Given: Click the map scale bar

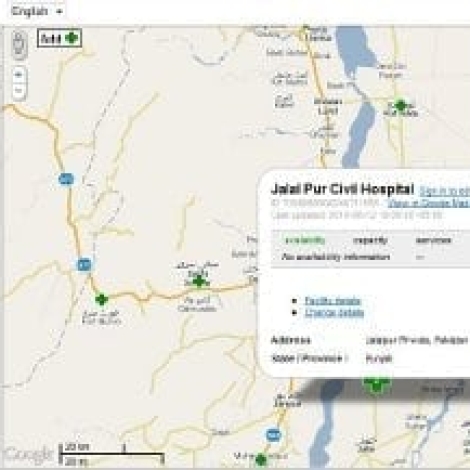Looking at the screenshot, I should click(112, 454).
